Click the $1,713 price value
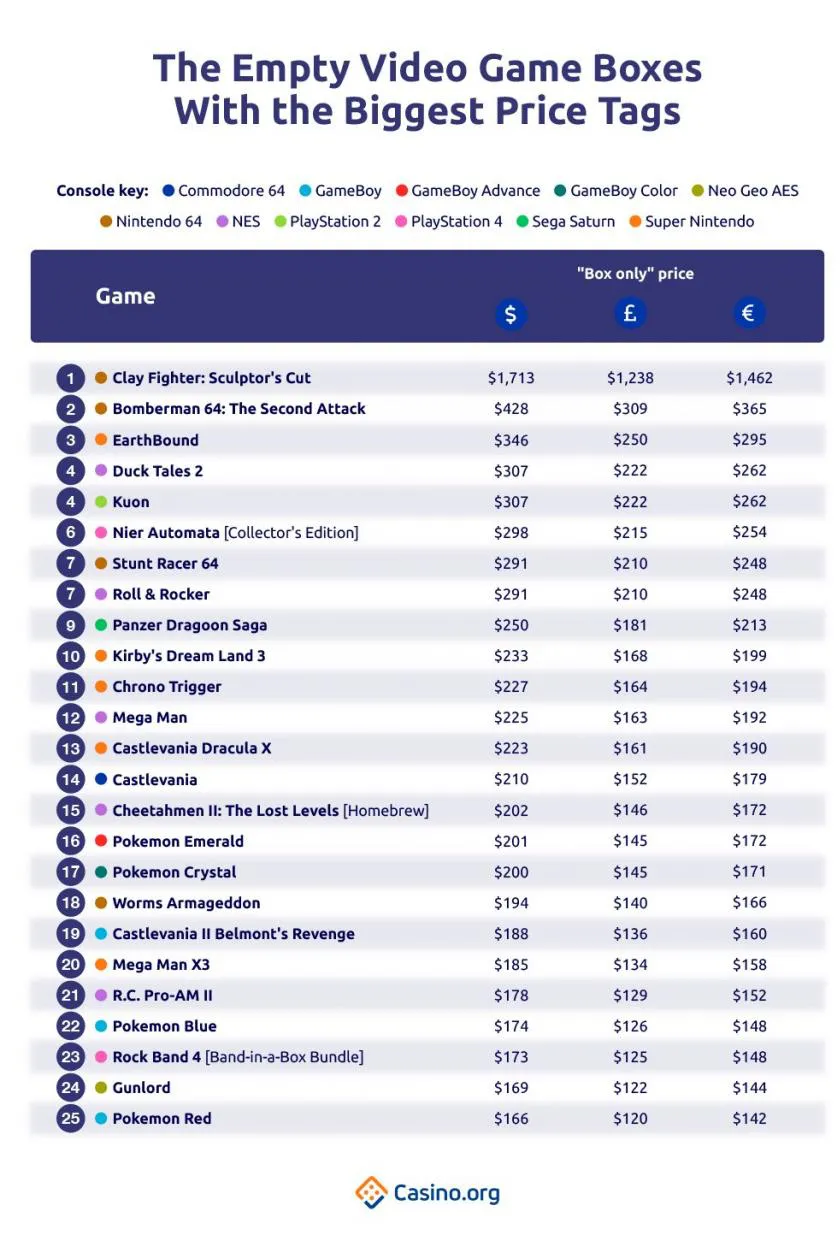 click(x=511, y=378)
